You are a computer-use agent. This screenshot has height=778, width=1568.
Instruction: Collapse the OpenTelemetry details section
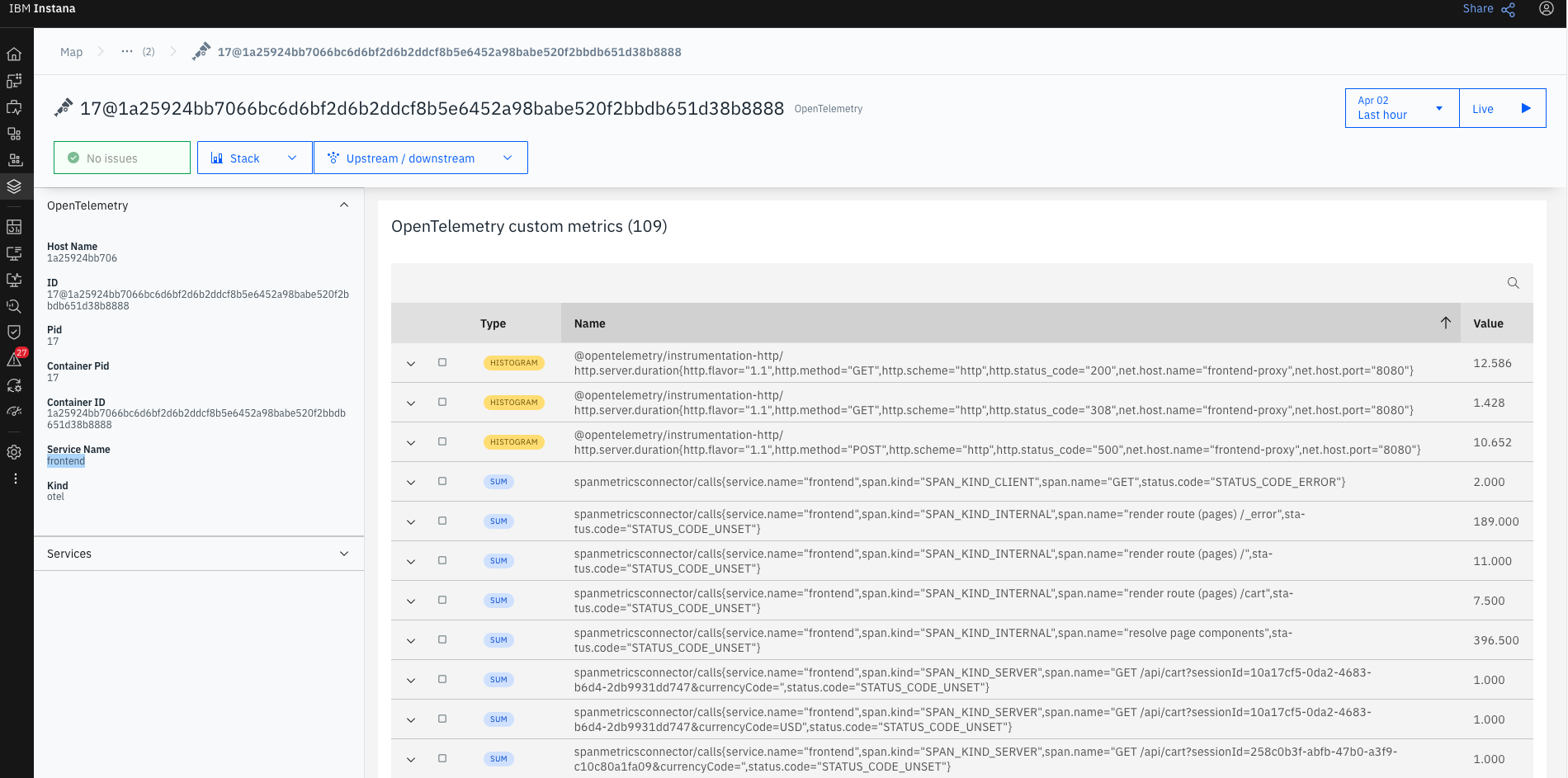point(344,205)
